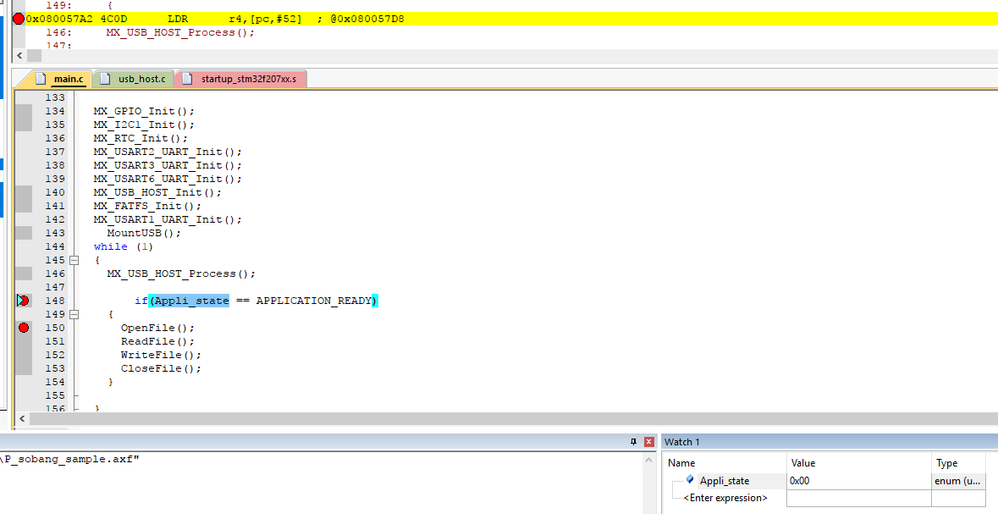Toggle breakpoint on line 150

(x=24, y=328)
